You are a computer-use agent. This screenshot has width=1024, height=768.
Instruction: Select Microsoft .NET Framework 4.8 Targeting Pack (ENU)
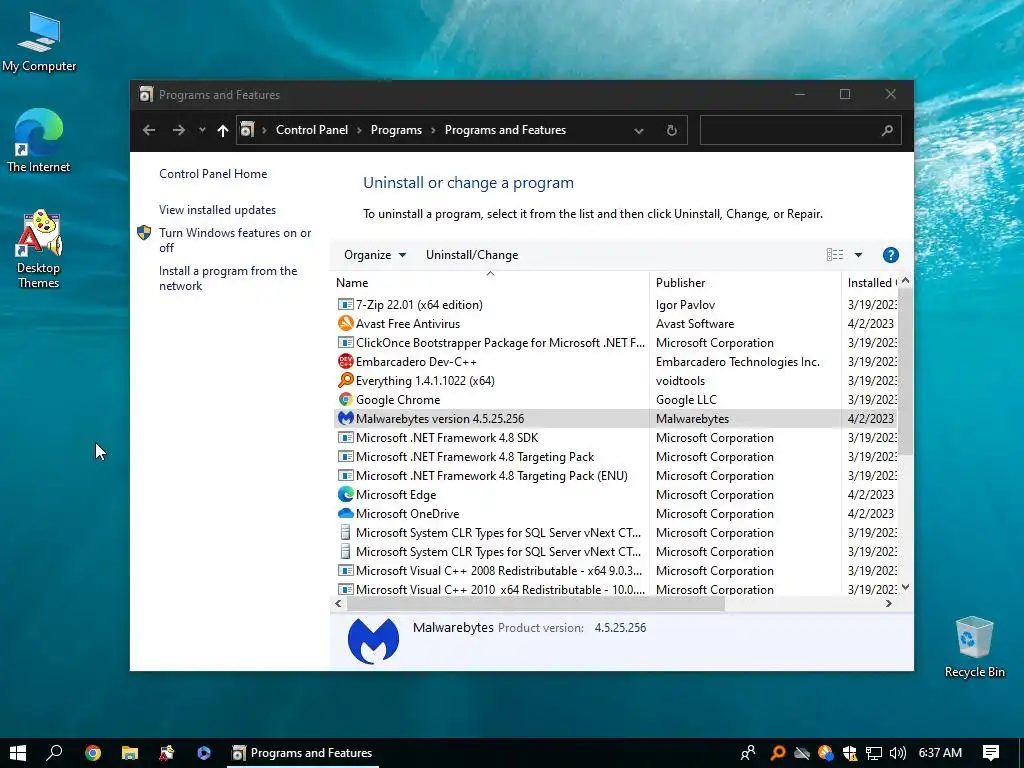(x=615, y=475)
